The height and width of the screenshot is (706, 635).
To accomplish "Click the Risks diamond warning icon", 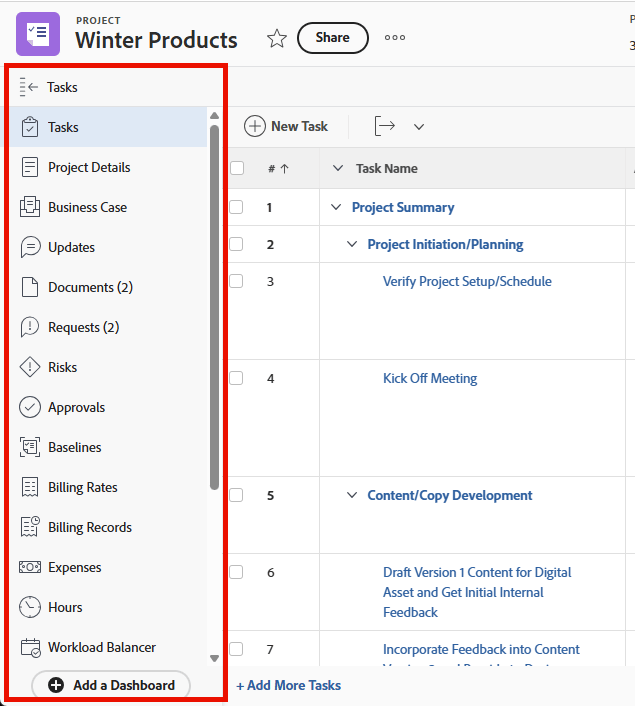I will click(x=30, y=367).
